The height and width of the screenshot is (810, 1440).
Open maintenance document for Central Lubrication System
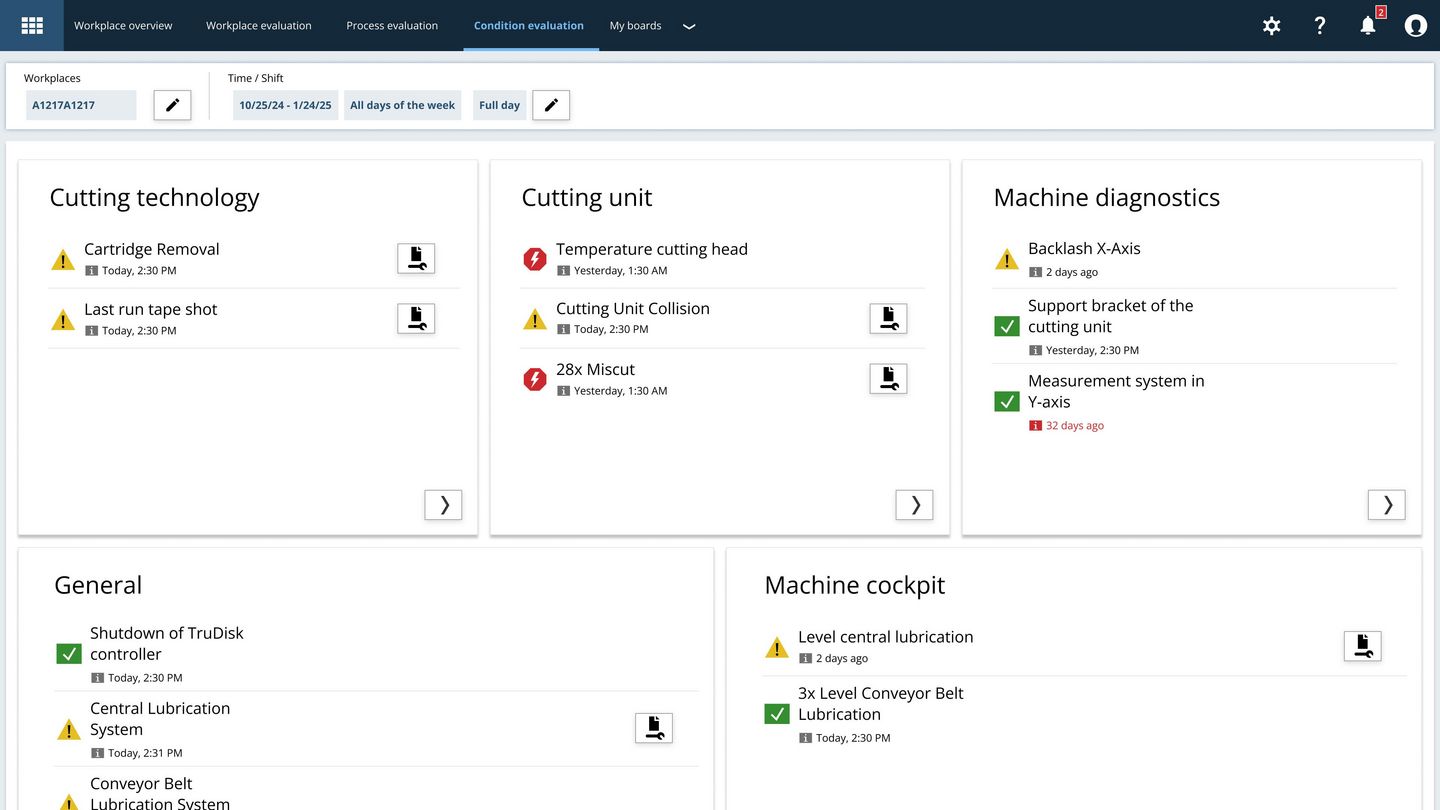pyautogui.click(x=654, y=728)
